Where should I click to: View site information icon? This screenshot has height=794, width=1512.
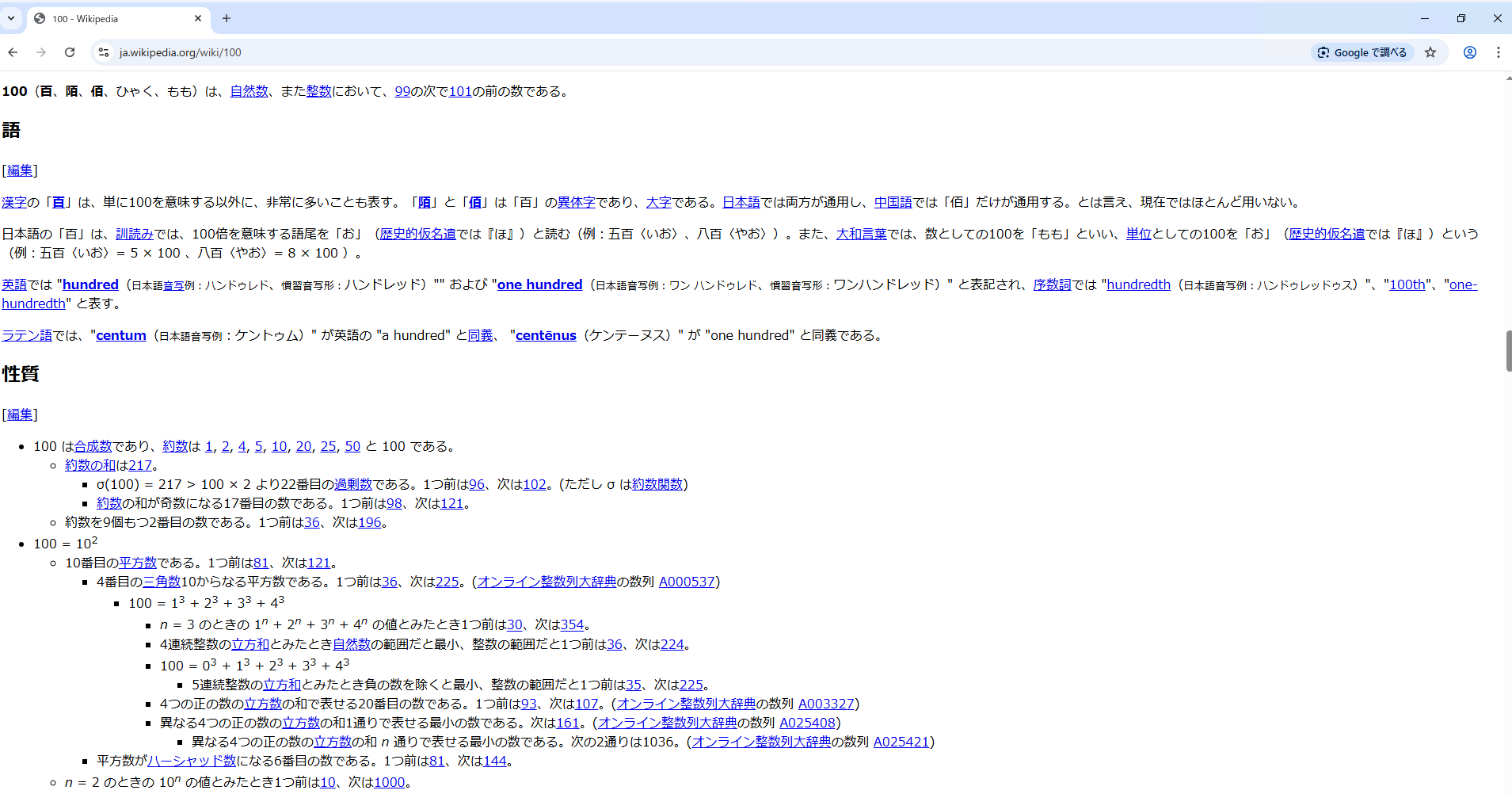(104, 52)
